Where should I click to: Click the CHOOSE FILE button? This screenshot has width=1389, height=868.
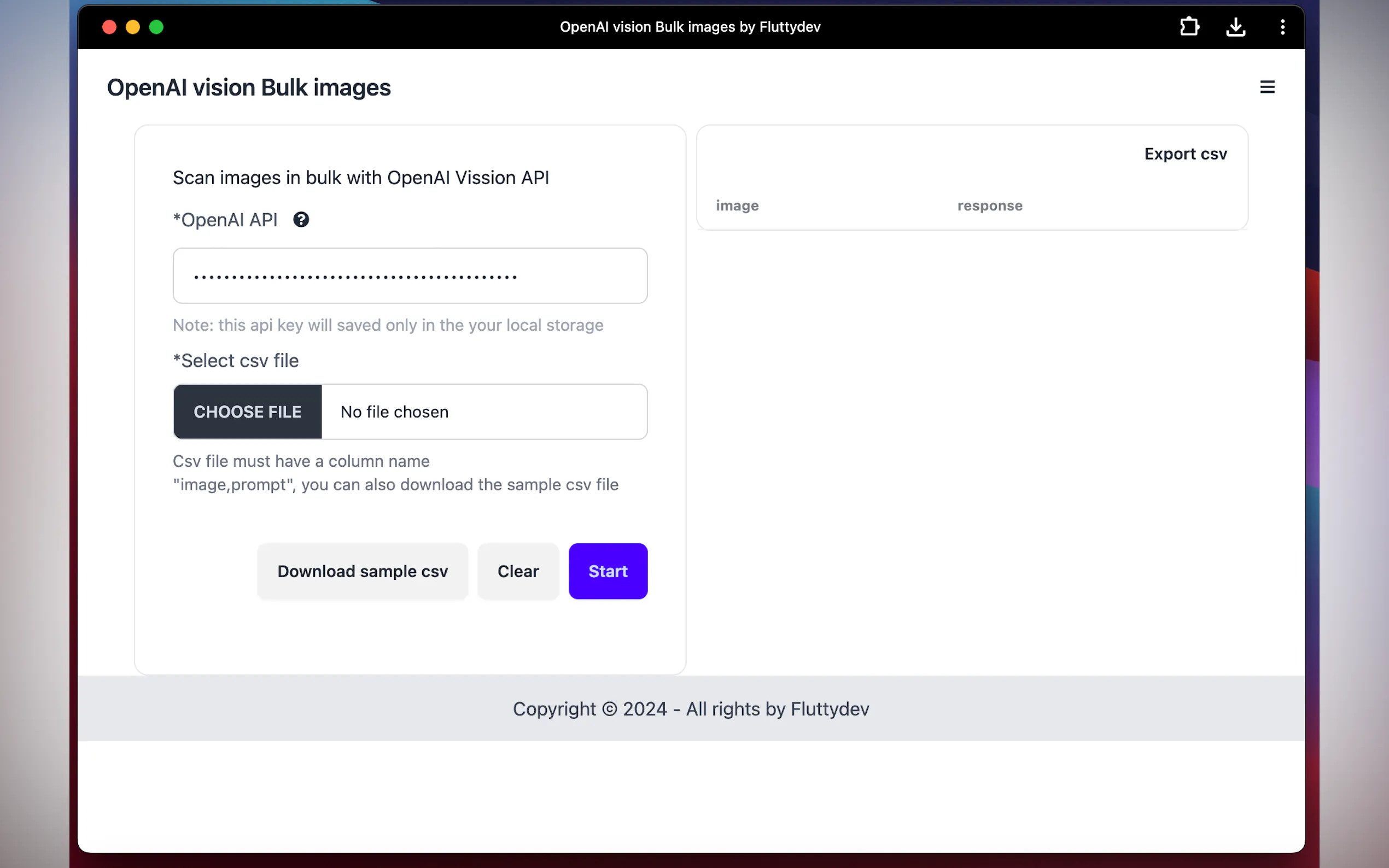tap(248, 412)
